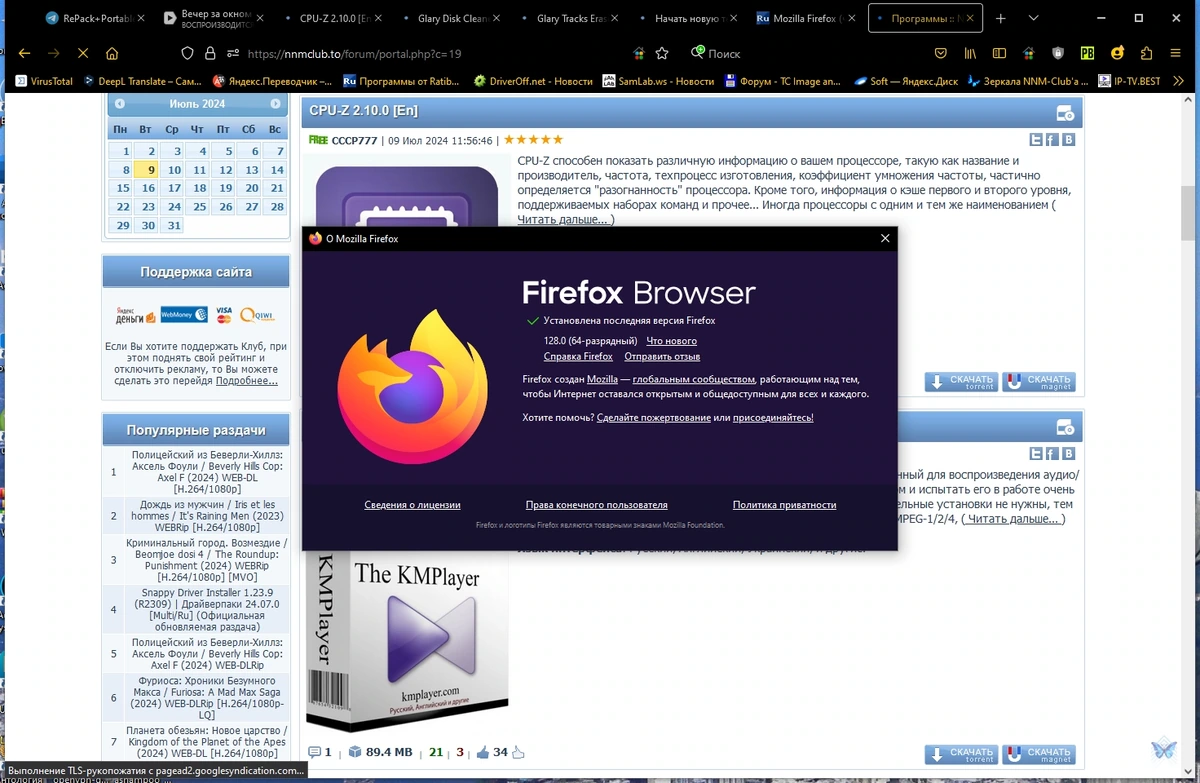Click the QIWI payment icon
This screenshot has height=783, width=1200.
257,314
